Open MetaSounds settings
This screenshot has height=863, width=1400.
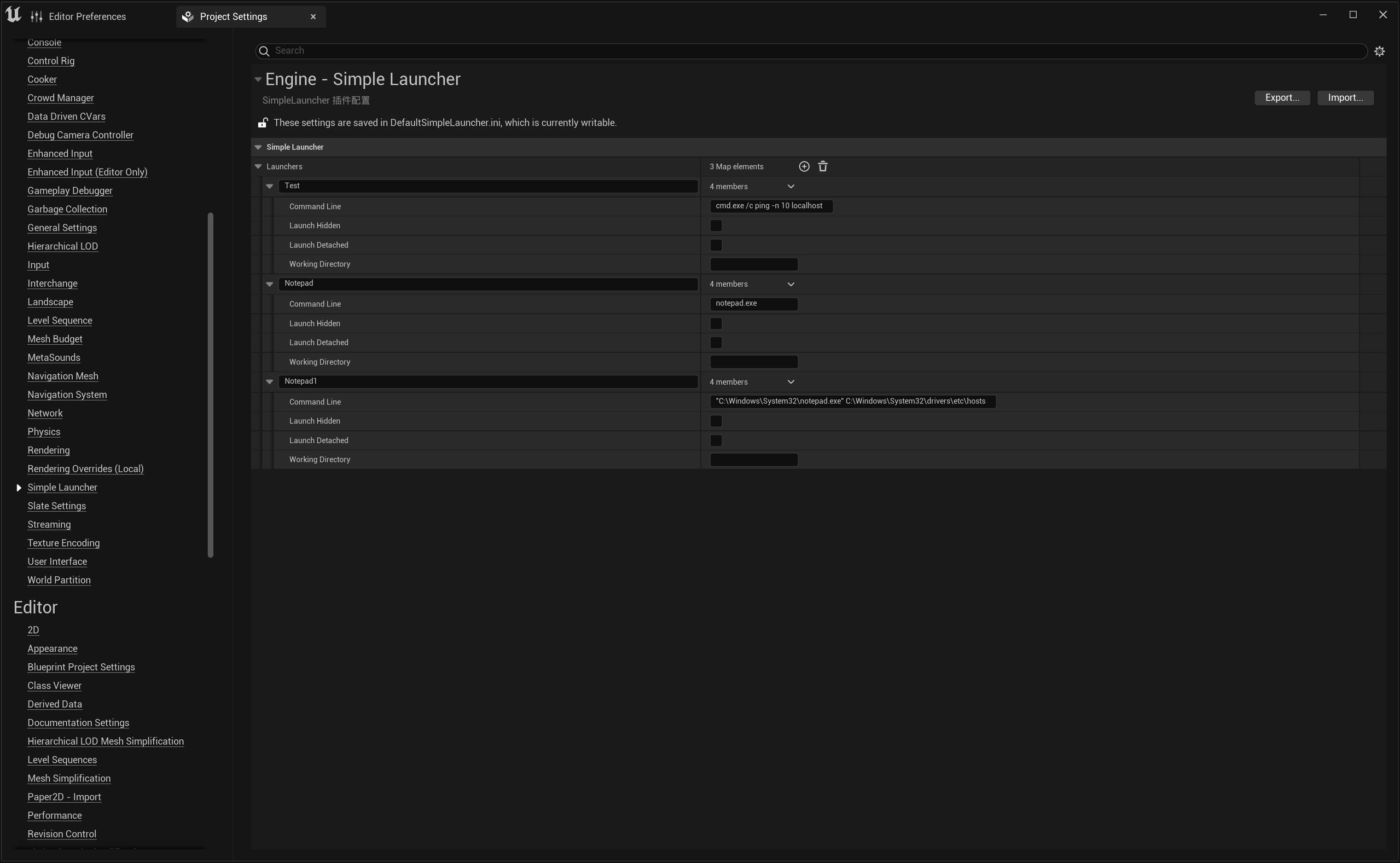point(54,358)
